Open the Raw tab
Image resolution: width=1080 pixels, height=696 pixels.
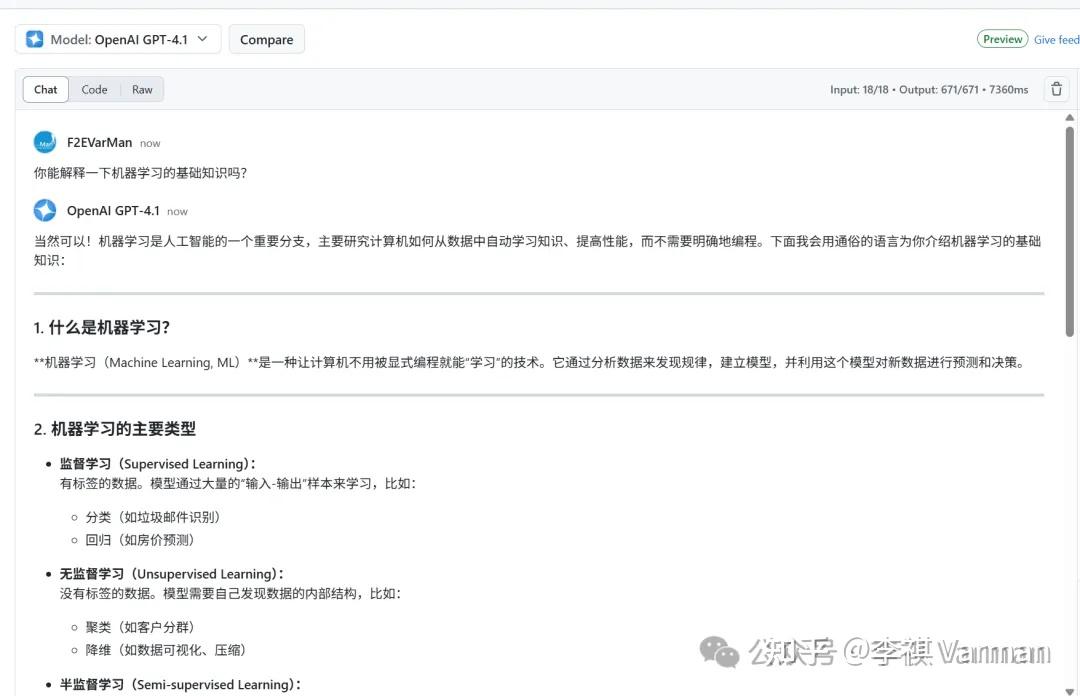pos(142,89)
